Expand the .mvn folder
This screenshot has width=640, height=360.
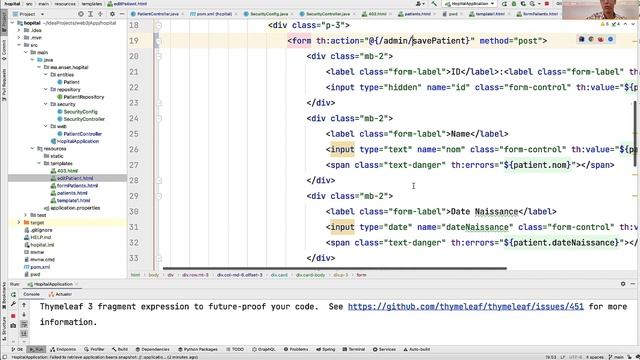point(19,38)
